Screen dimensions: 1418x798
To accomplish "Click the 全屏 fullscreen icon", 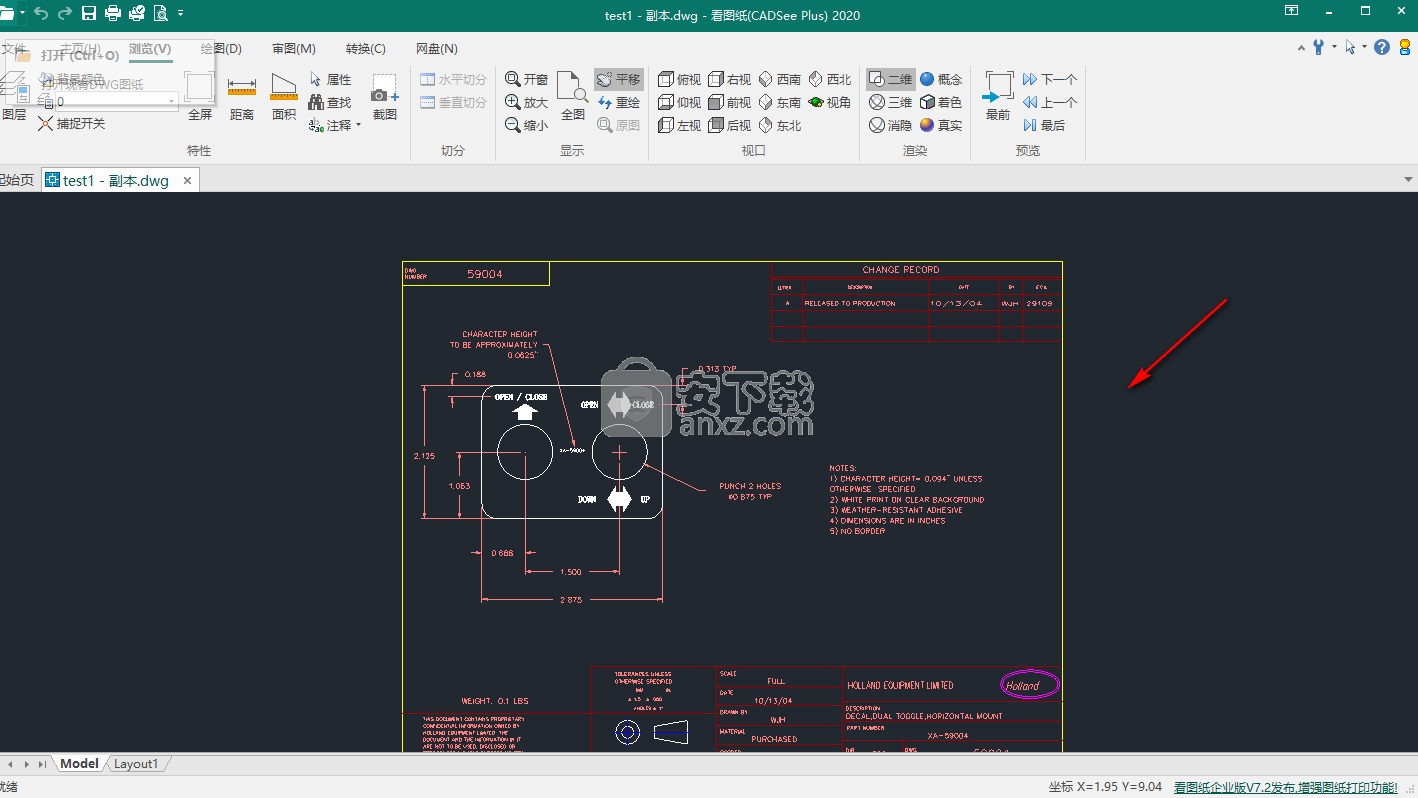I will point(200,97).
